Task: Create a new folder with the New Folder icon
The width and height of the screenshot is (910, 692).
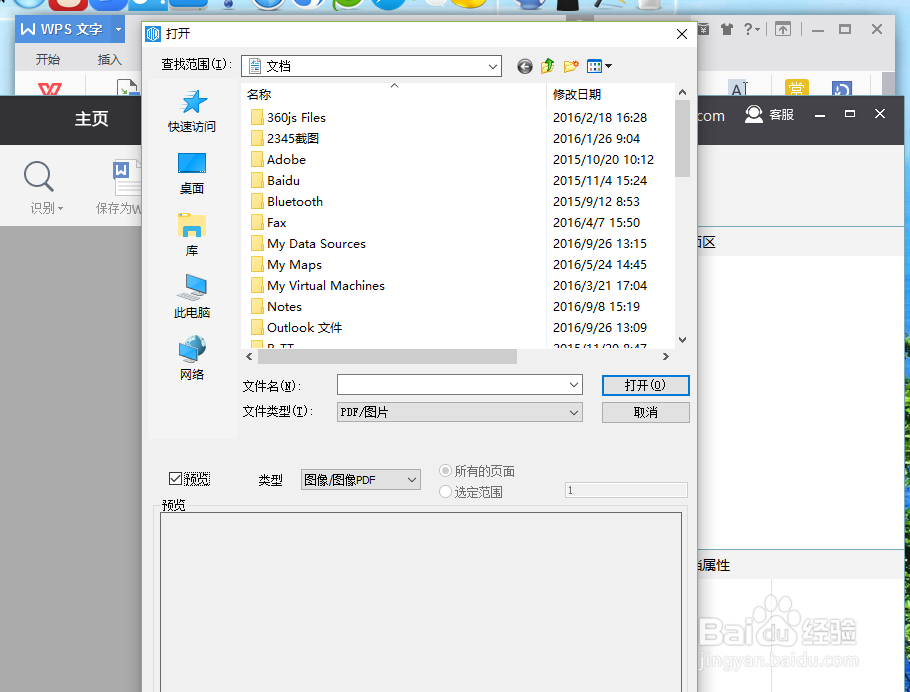Action: click(x=570, y=66)
